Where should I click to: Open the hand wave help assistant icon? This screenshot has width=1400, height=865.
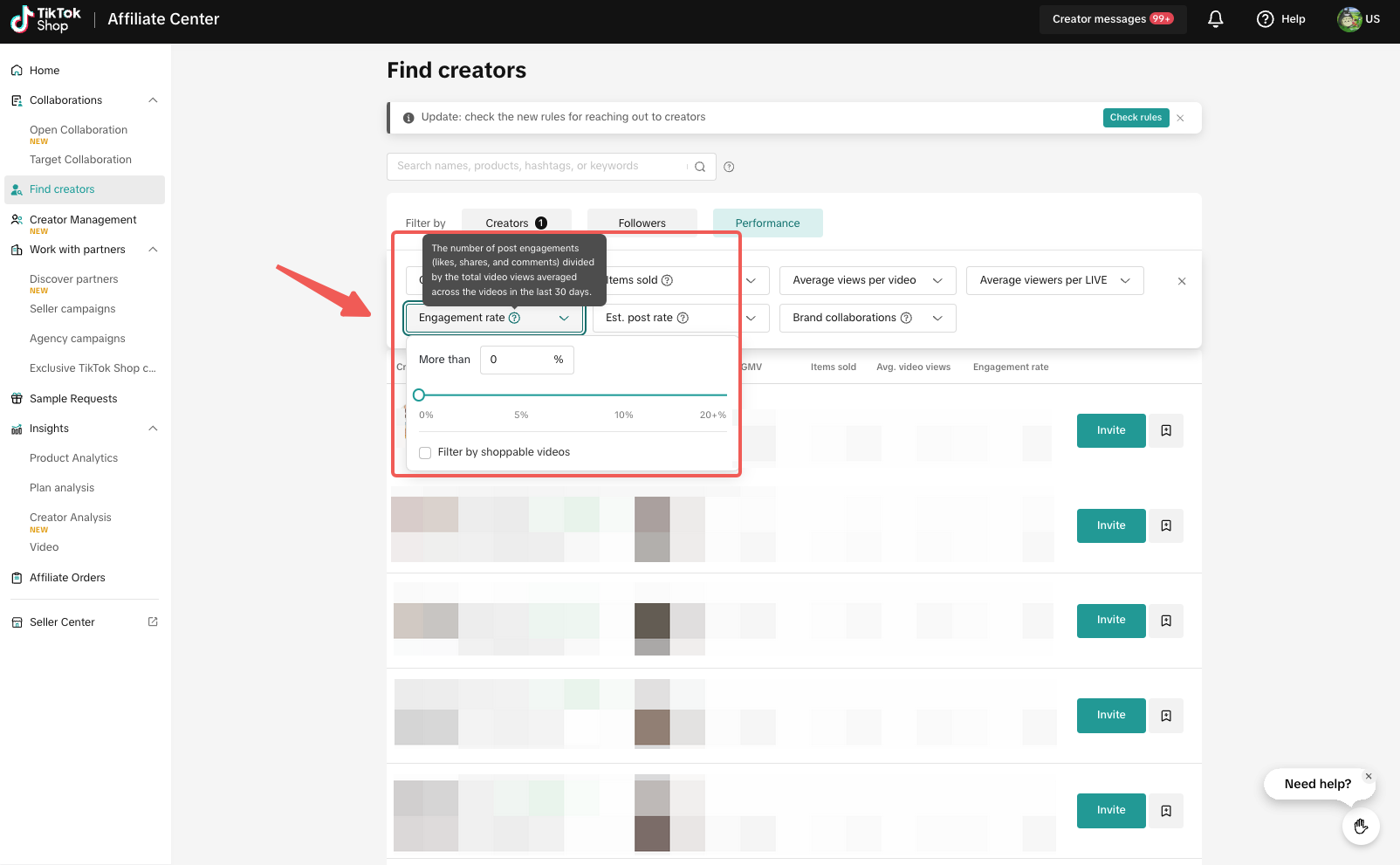(1361, 826)
